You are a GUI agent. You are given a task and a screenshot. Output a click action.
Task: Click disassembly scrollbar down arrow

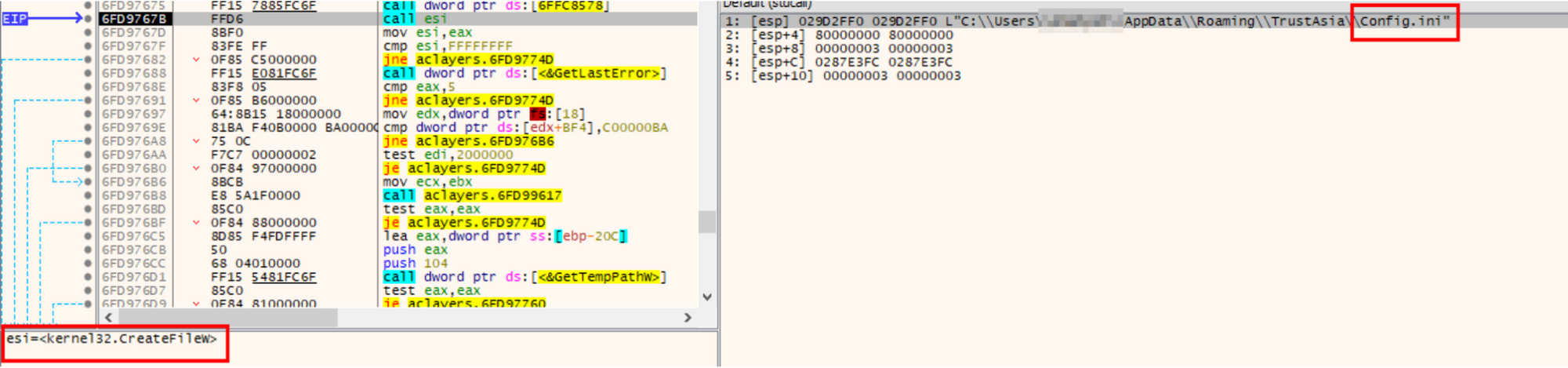[707, 297]
